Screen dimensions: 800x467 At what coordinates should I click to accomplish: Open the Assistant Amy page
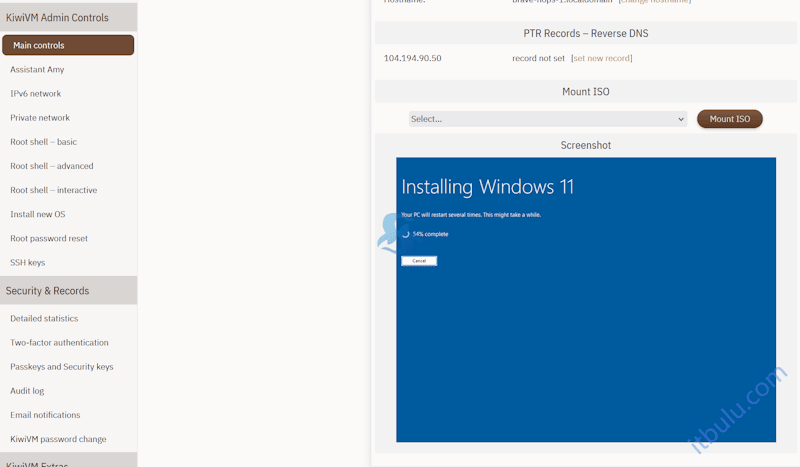pyautogui.click(x=37, y=69)
